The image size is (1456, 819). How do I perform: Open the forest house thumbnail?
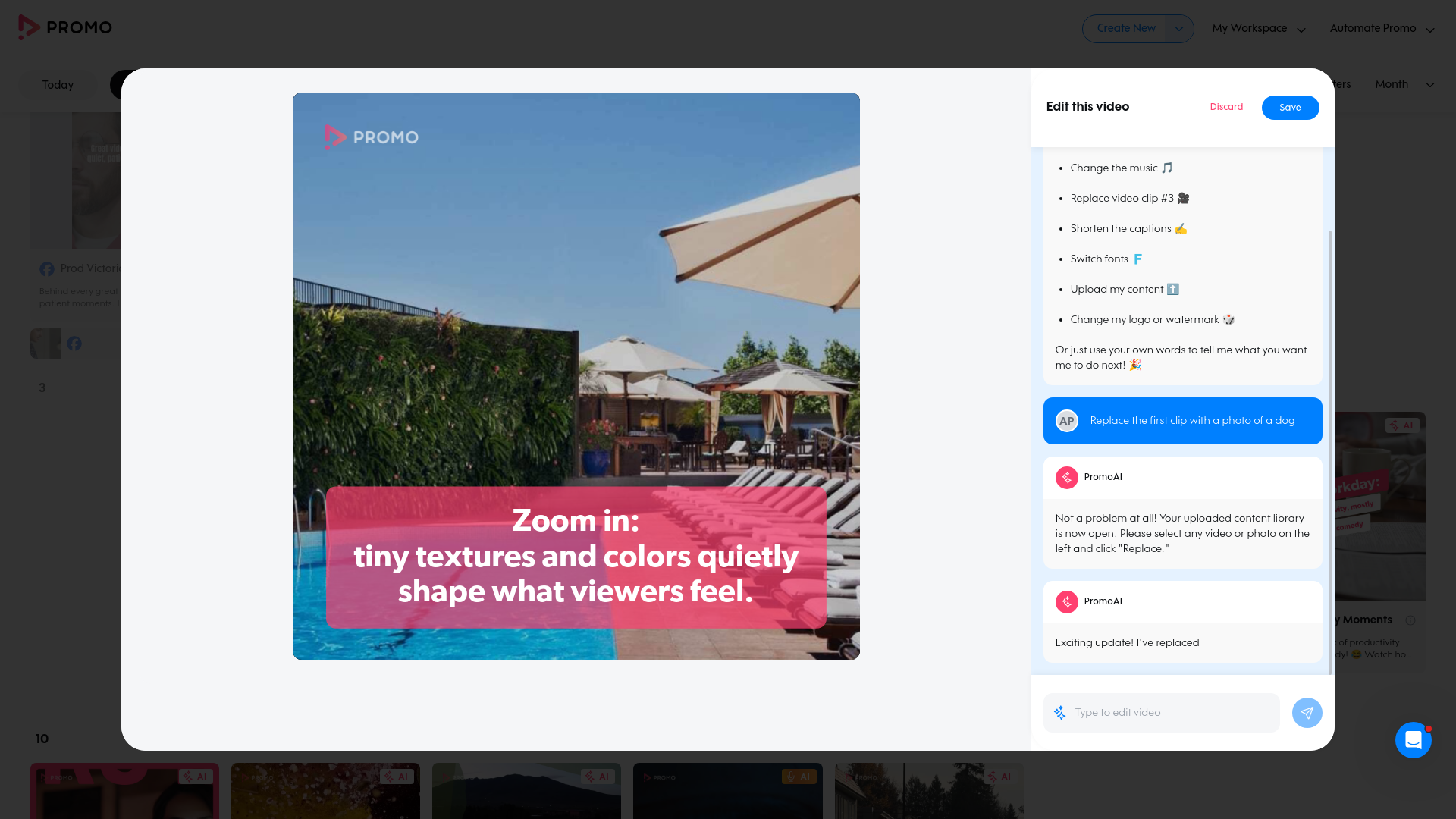pyautogui.click(x=929, y=791)
